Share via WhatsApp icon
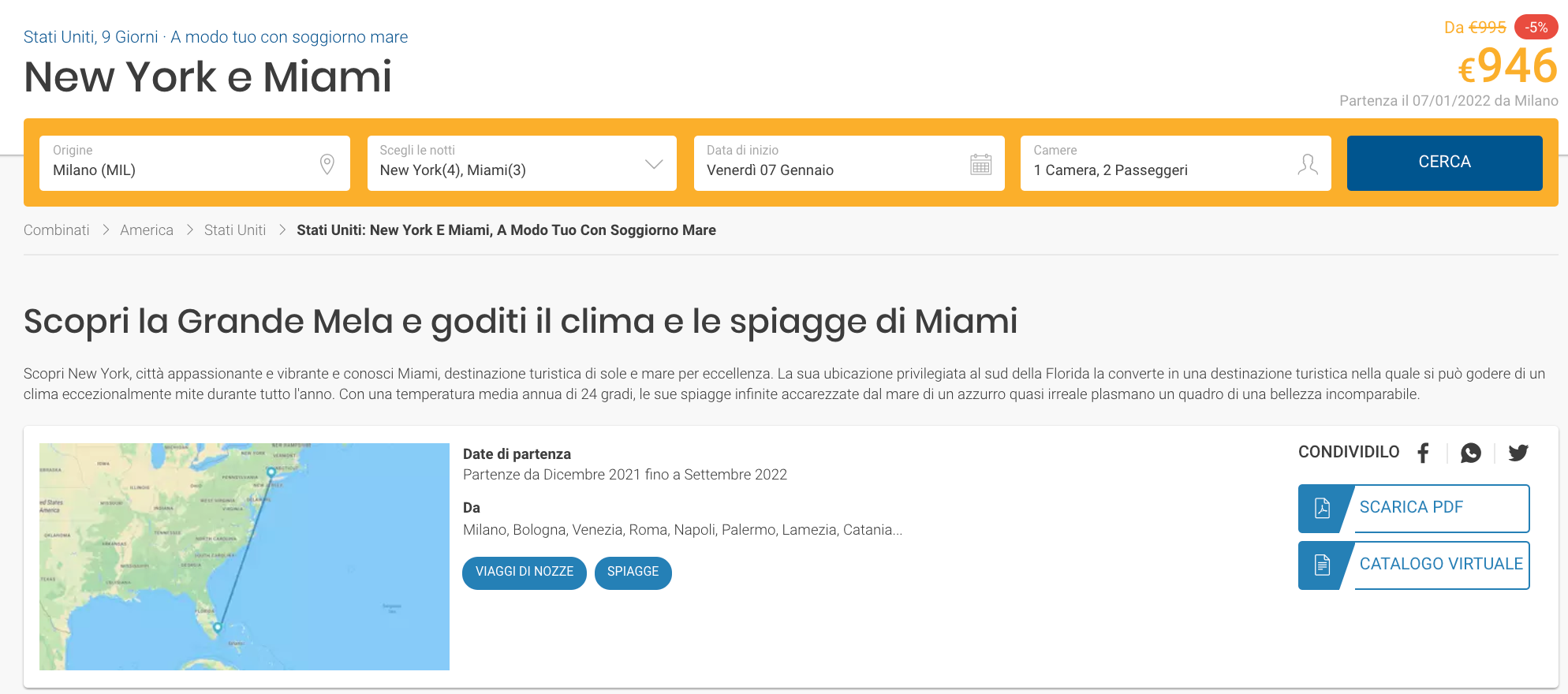This screenshot has height=694, width=1568. click(x=1470, y=453)
